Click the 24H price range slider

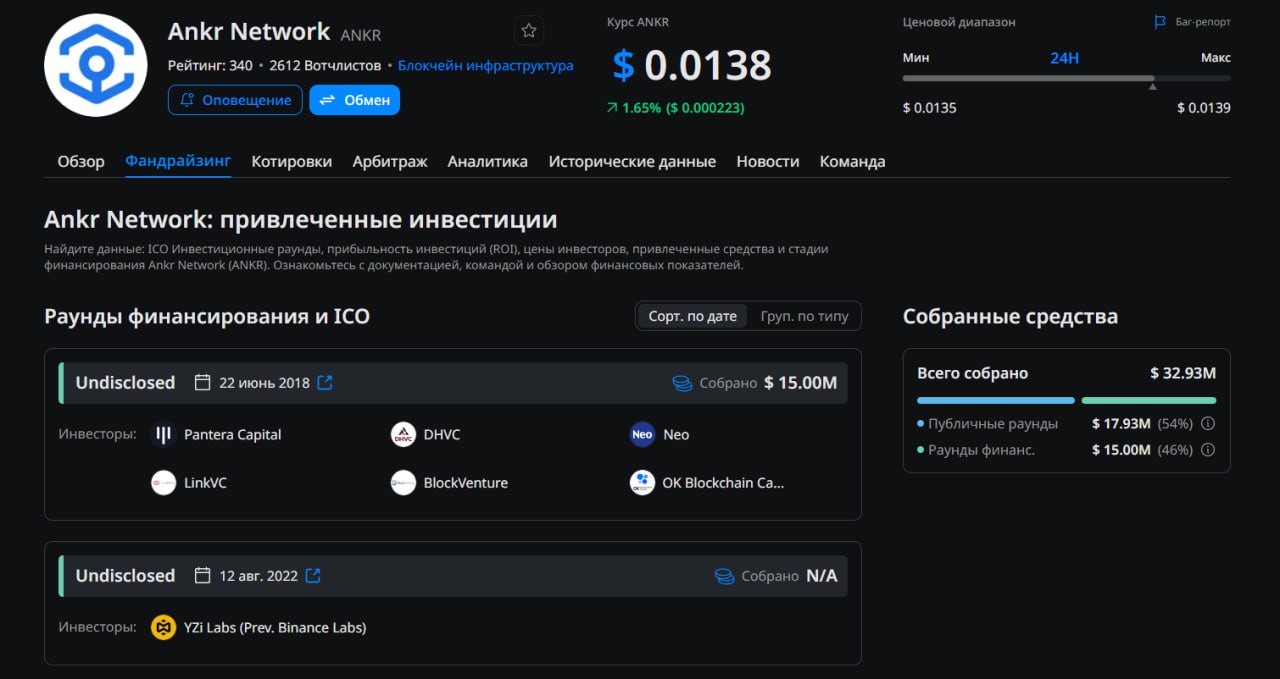[1066, 78]
